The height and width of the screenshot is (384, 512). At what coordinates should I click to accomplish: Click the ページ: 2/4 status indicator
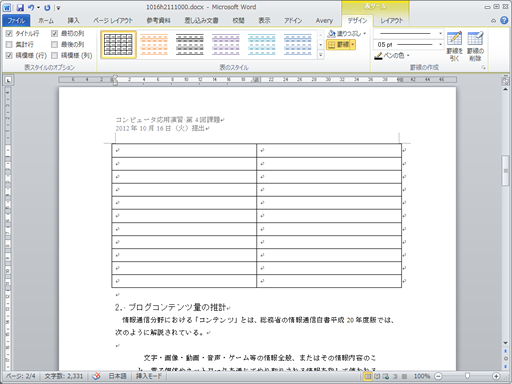click(21, 376)
